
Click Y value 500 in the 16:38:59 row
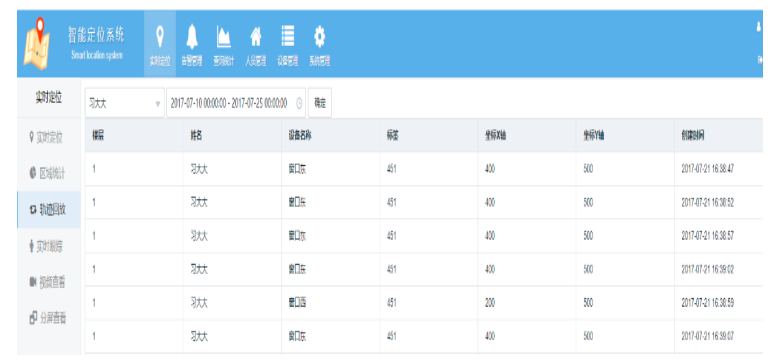(x=588, y=303)
